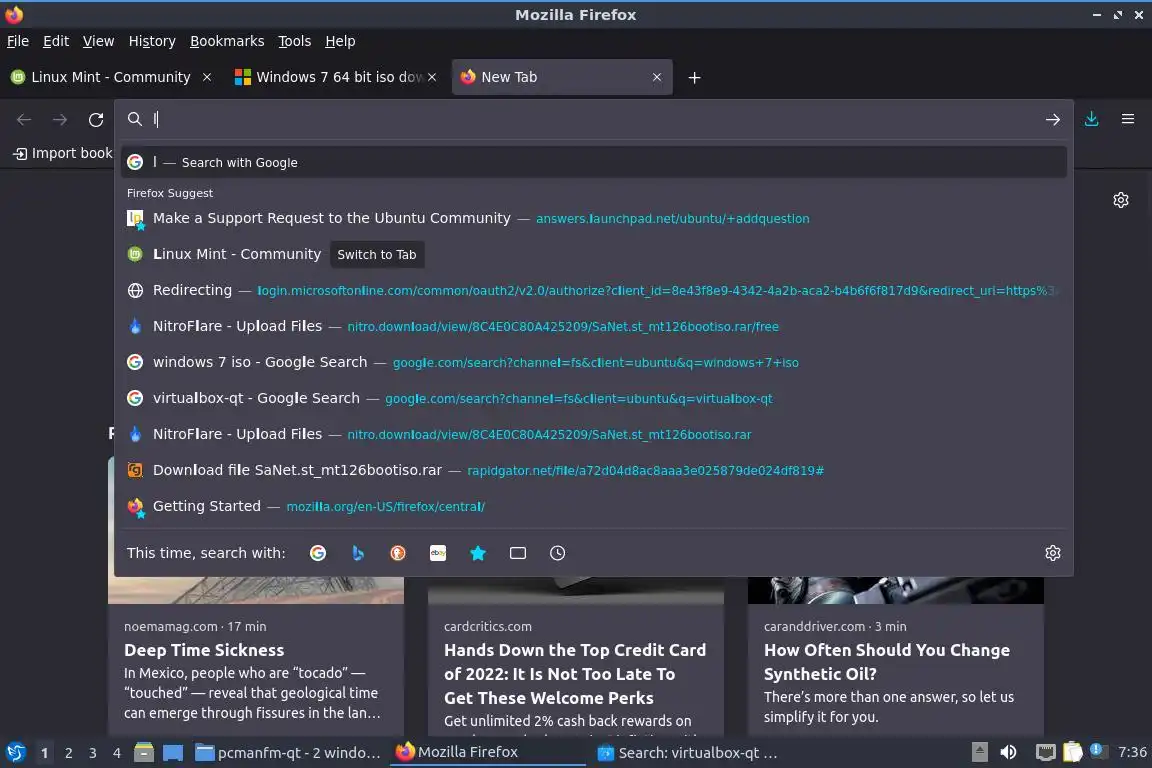Screen dimensions: 1152x768
Task: Close the Windows 7 64 bit iso tab
Action: (x=432, y=77)
